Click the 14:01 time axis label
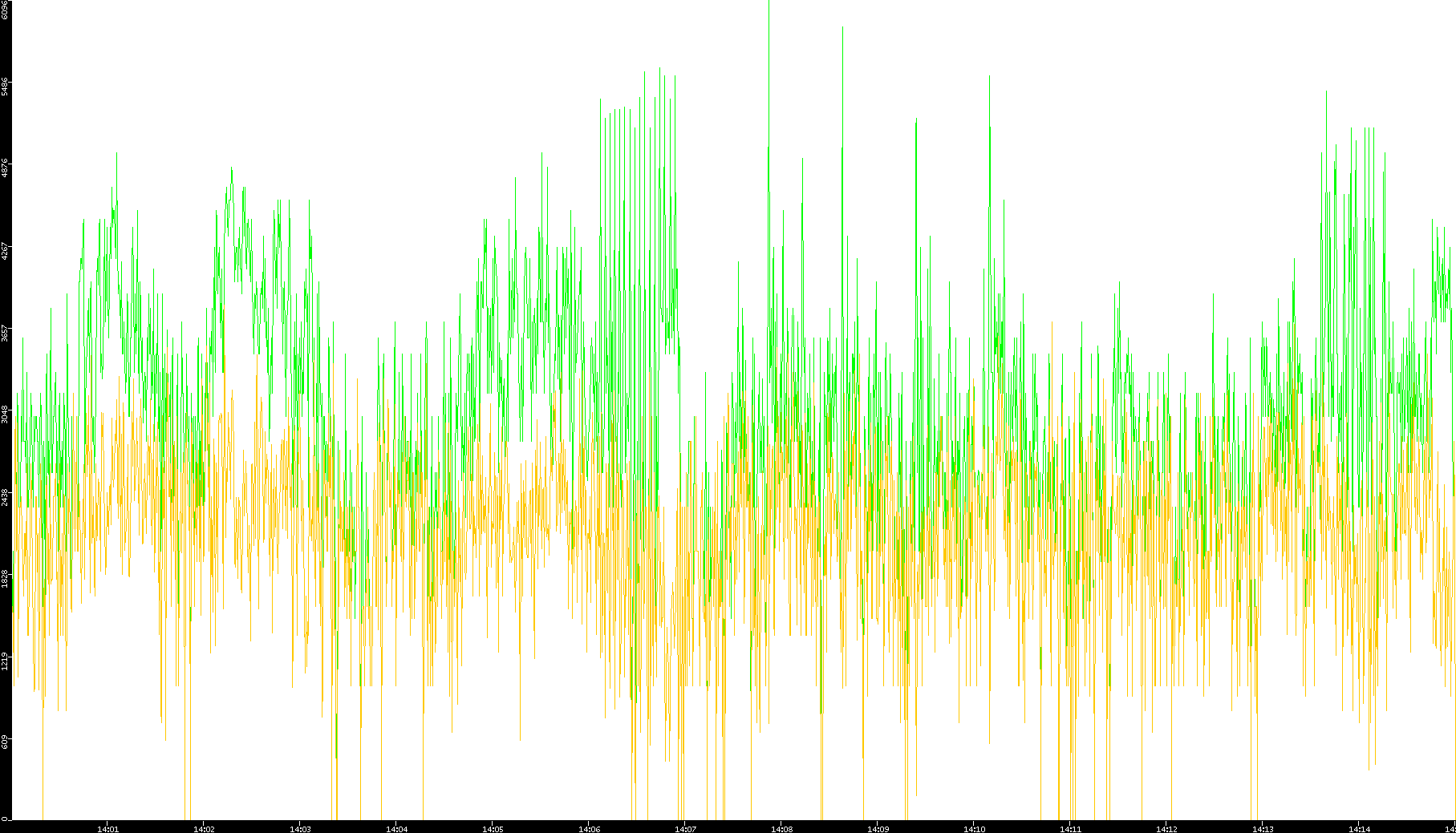The image size is (1456, 833). (x=107, y=829)
